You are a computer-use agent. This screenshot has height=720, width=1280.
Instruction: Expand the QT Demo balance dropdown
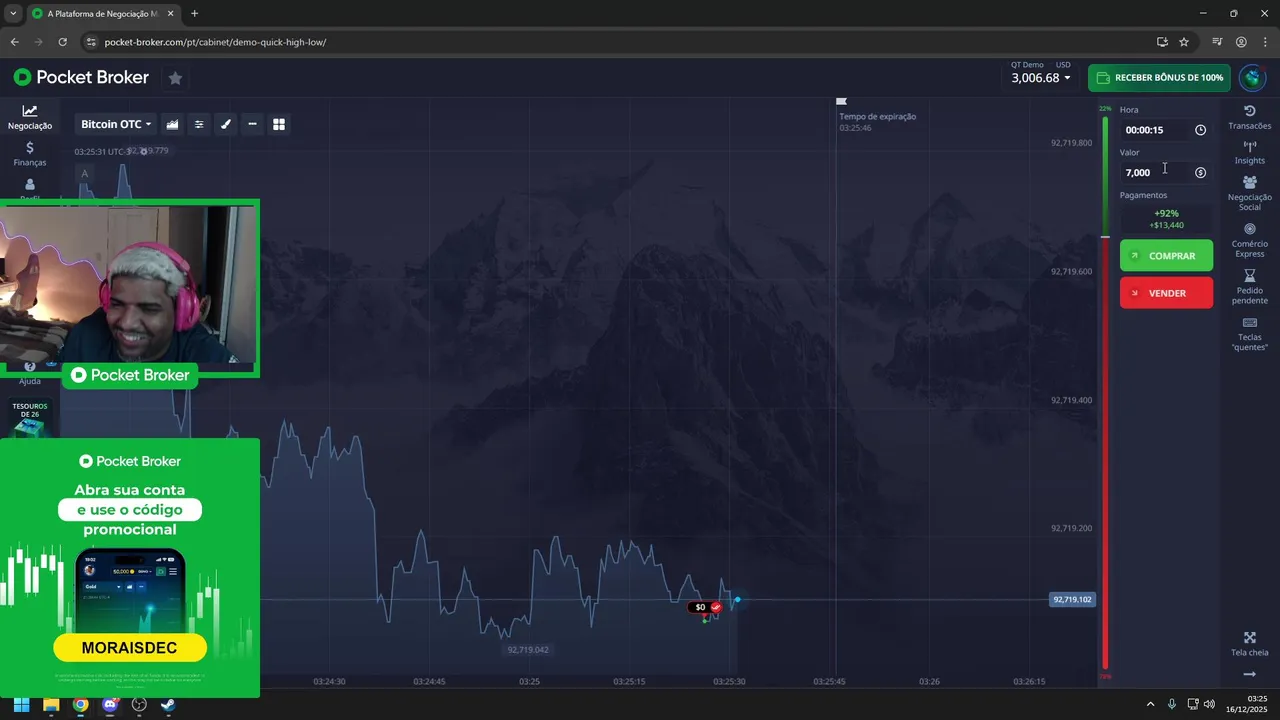pos(1040,73)
